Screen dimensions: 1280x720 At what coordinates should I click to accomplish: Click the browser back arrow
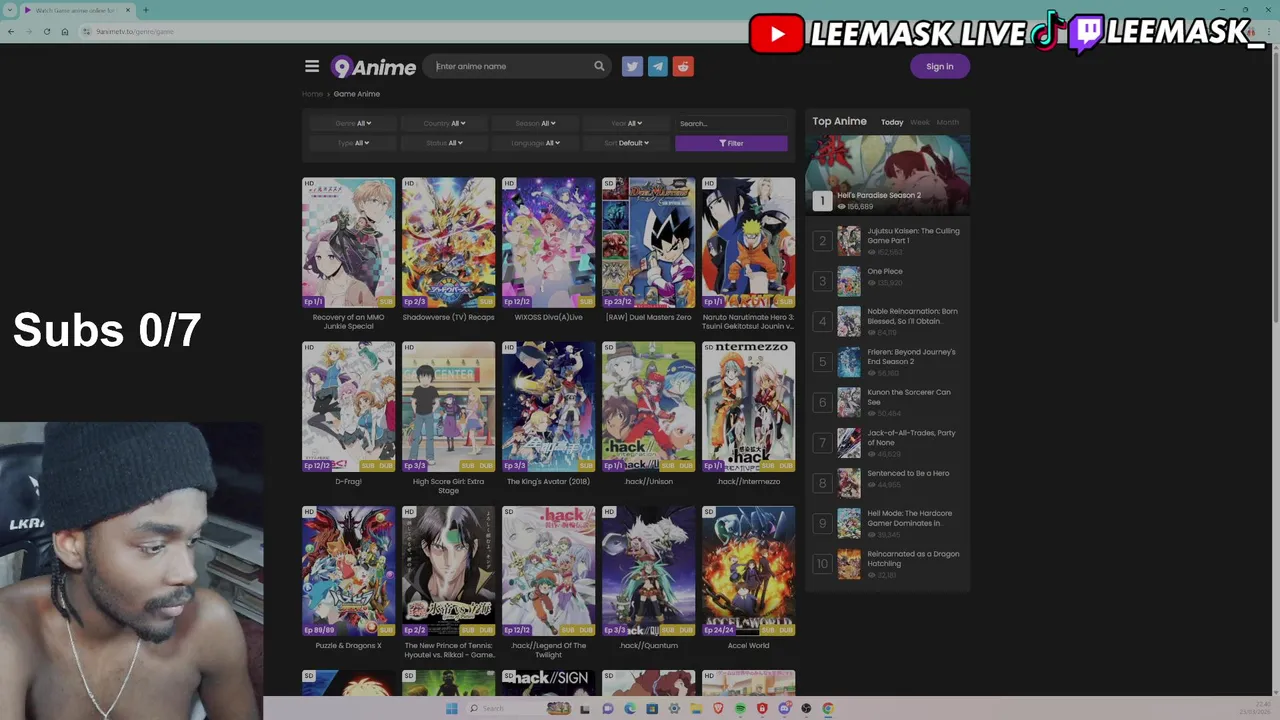point(11,31)
